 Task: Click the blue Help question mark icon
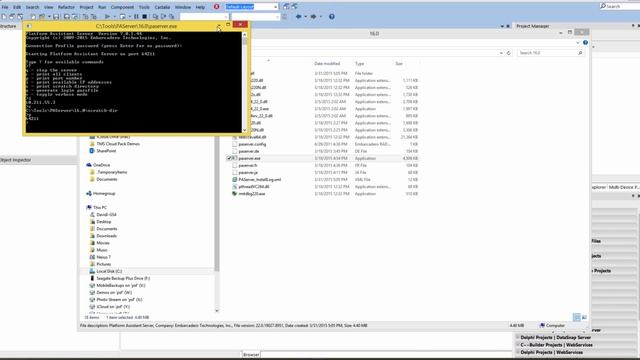332,16
